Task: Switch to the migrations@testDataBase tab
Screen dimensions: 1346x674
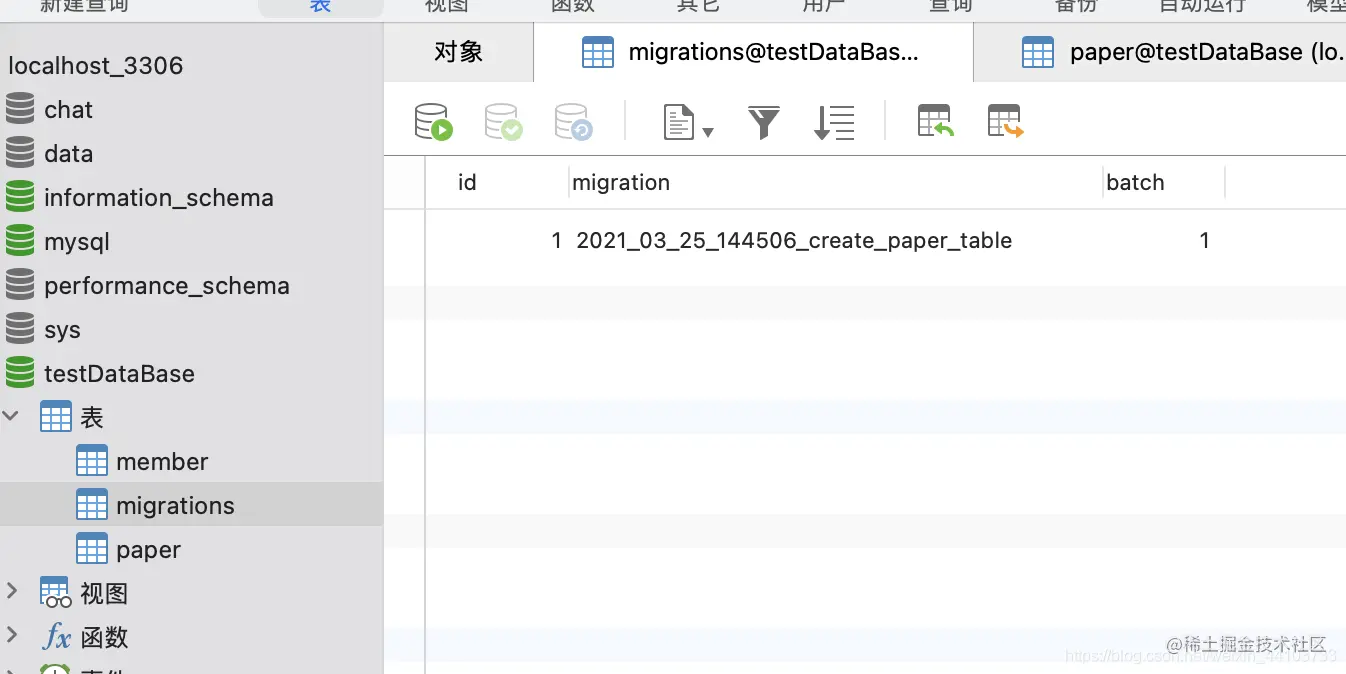Action: pyautogui.click(x=753, y=52)
